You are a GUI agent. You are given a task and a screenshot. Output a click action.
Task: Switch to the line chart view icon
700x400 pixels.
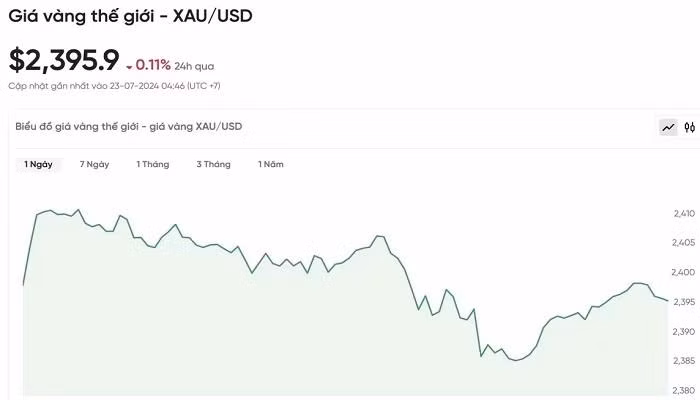tap(668, 127)
